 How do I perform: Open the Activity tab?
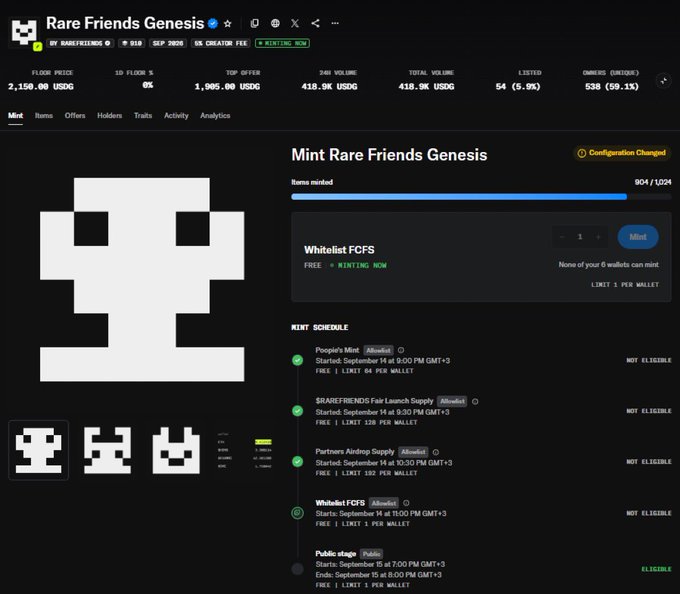tap(176, 116)
